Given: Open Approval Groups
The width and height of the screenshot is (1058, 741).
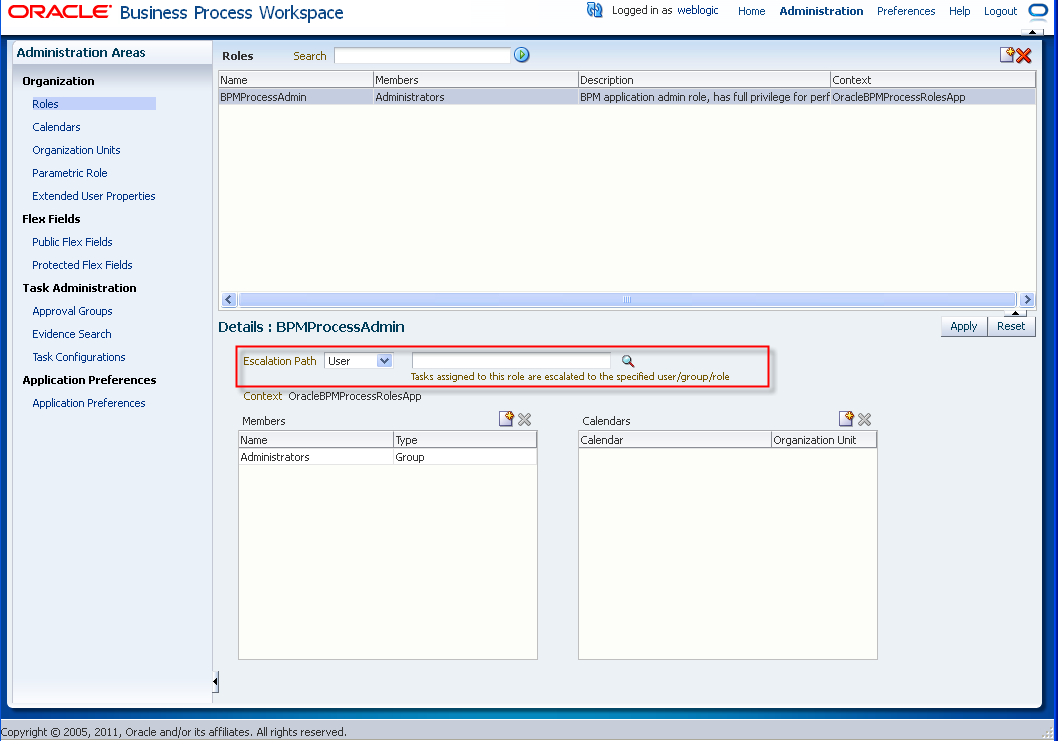Looking at the screenshot, I should click(72, 311).
